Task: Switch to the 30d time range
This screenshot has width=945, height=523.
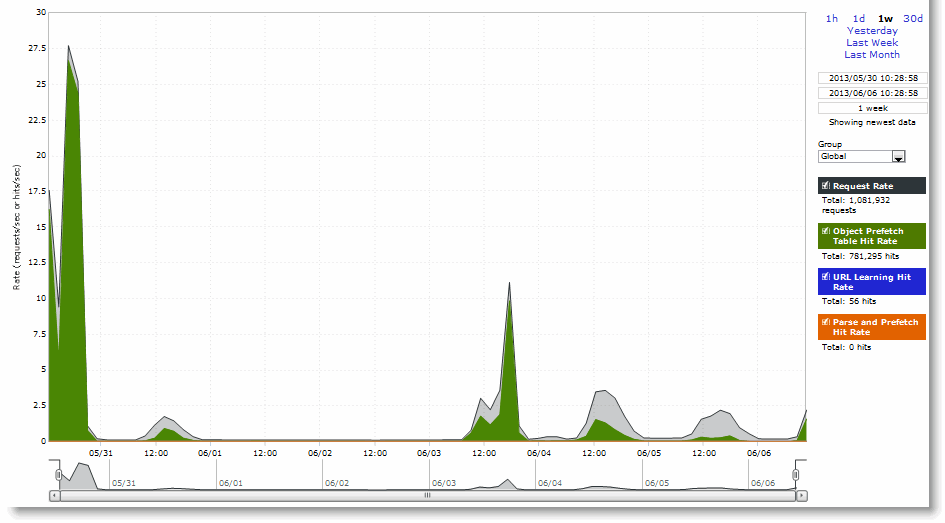Action: pyautogui.click(x=913, y=19)
